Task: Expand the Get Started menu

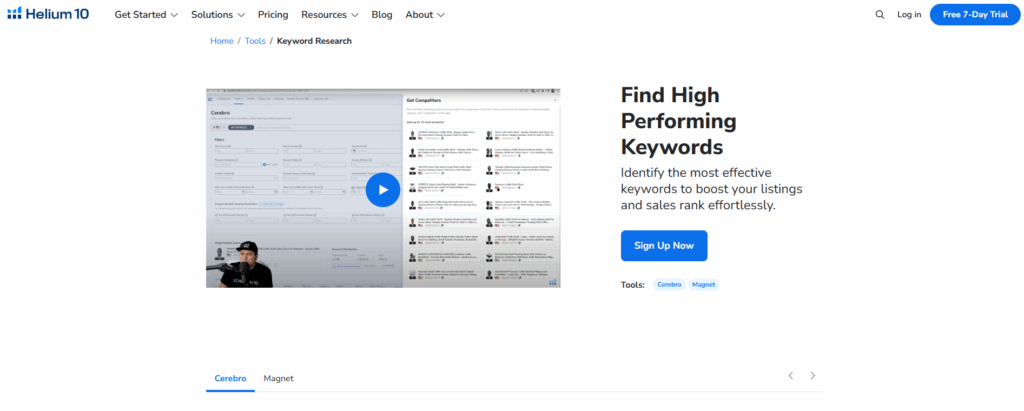Action: point(146,14)
